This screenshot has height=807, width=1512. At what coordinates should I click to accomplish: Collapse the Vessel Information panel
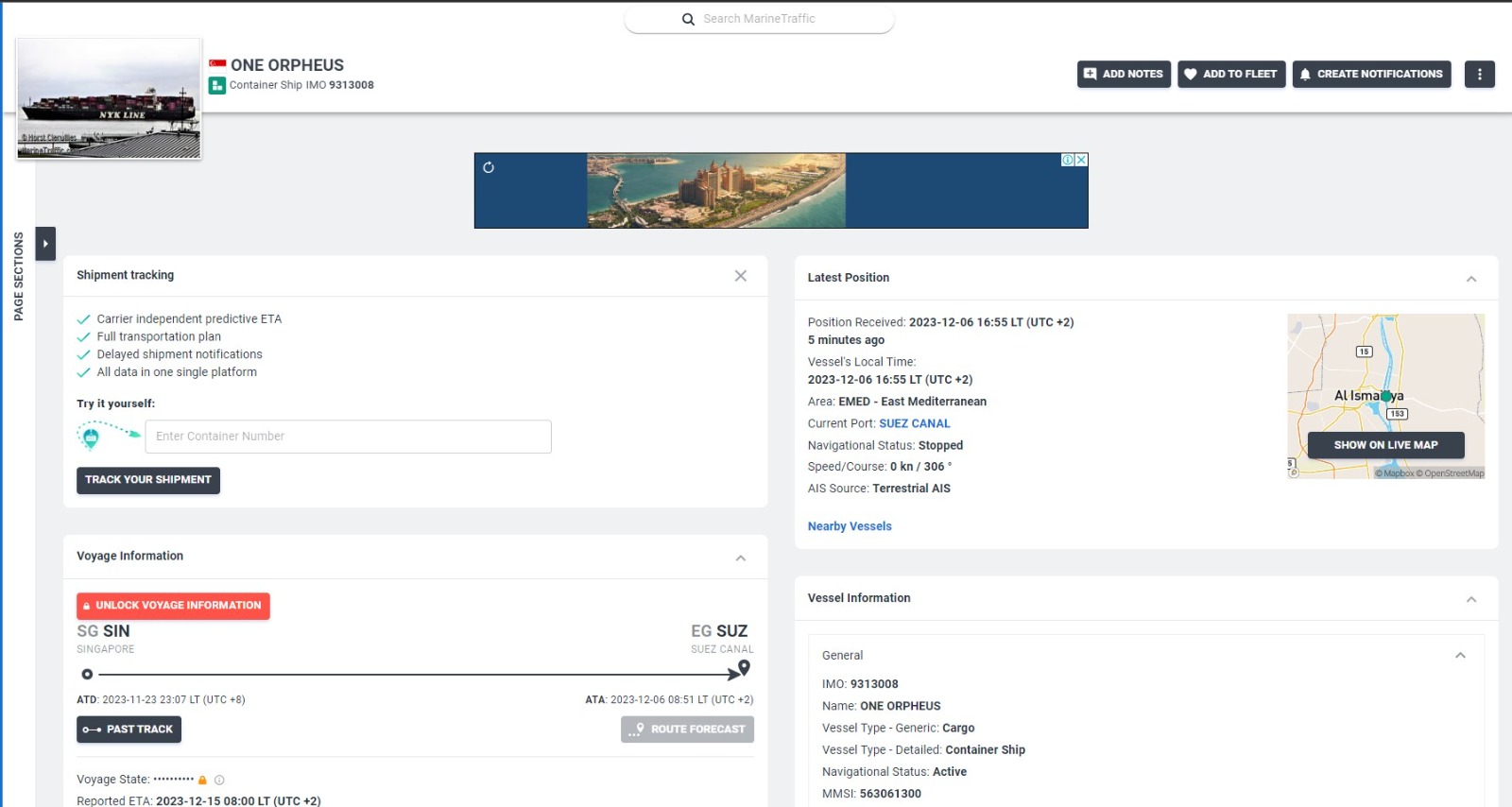coord(1471,599)
